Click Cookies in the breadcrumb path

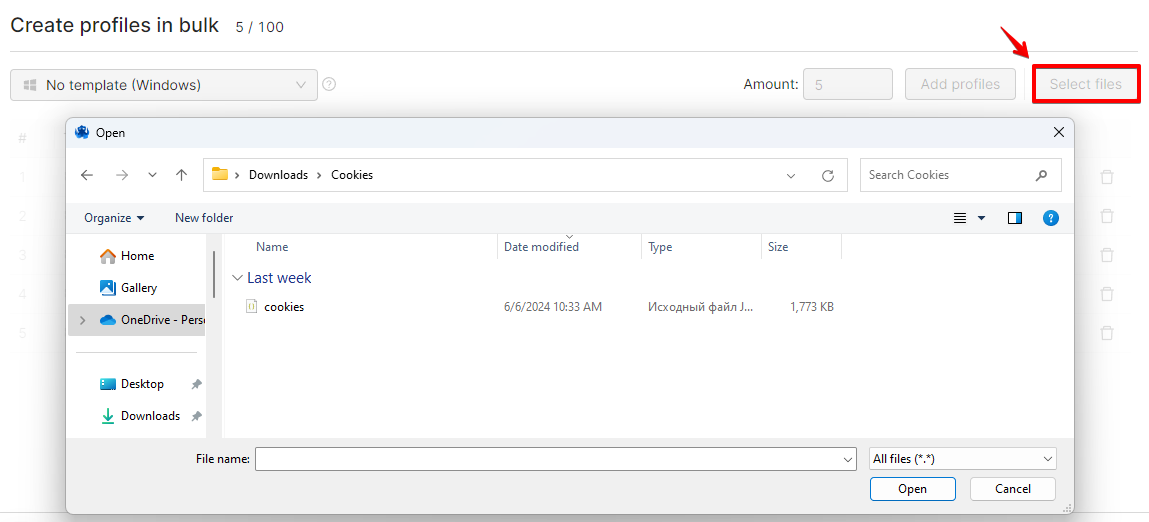pos(352,175)
